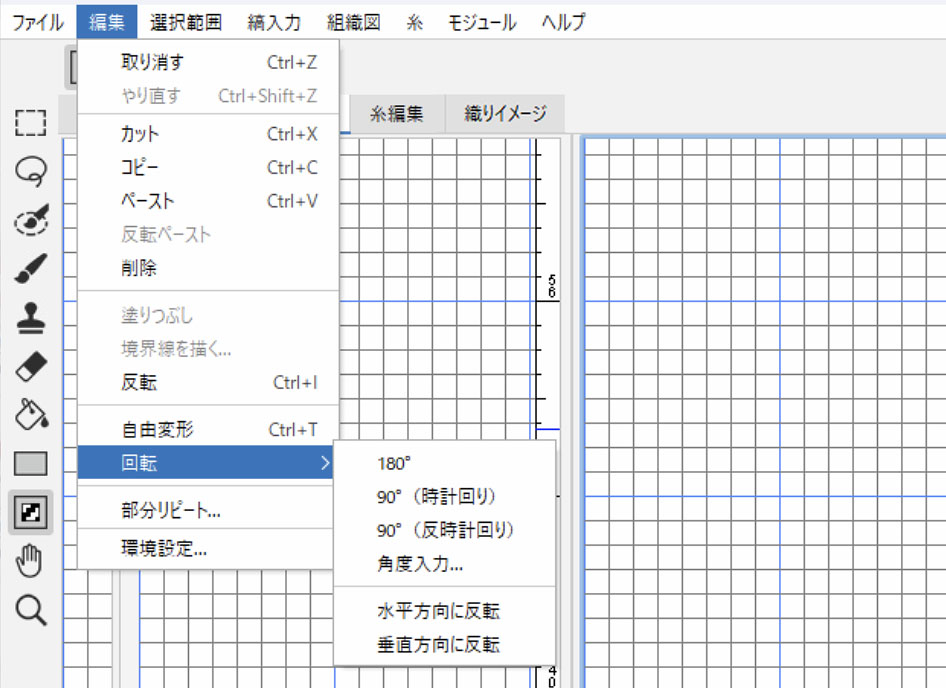Screen dimensions: 946x688
Task: Select the Hand pan tool
Action: [30, 562]
